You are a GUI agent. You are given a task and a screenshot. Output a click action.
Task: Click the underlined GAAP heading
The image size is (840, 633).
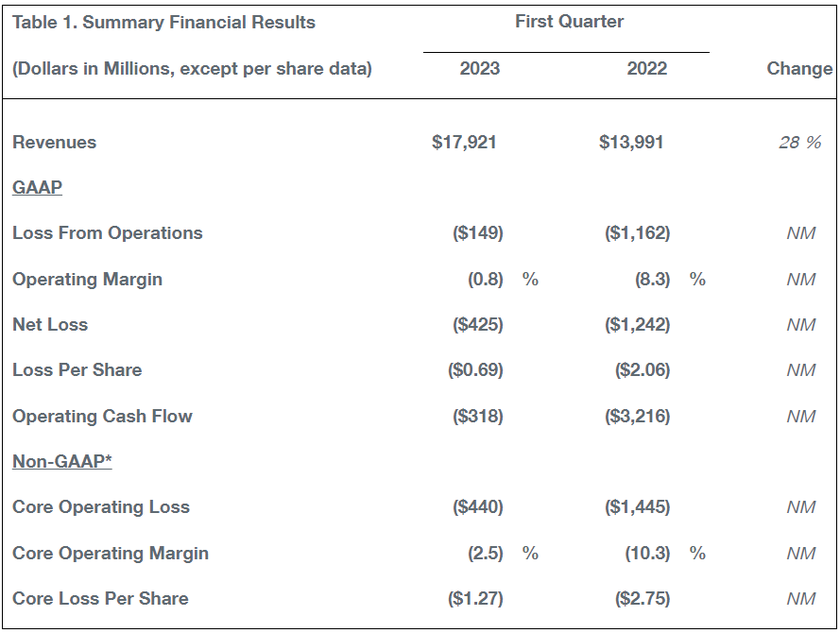[x=37, y=187]
